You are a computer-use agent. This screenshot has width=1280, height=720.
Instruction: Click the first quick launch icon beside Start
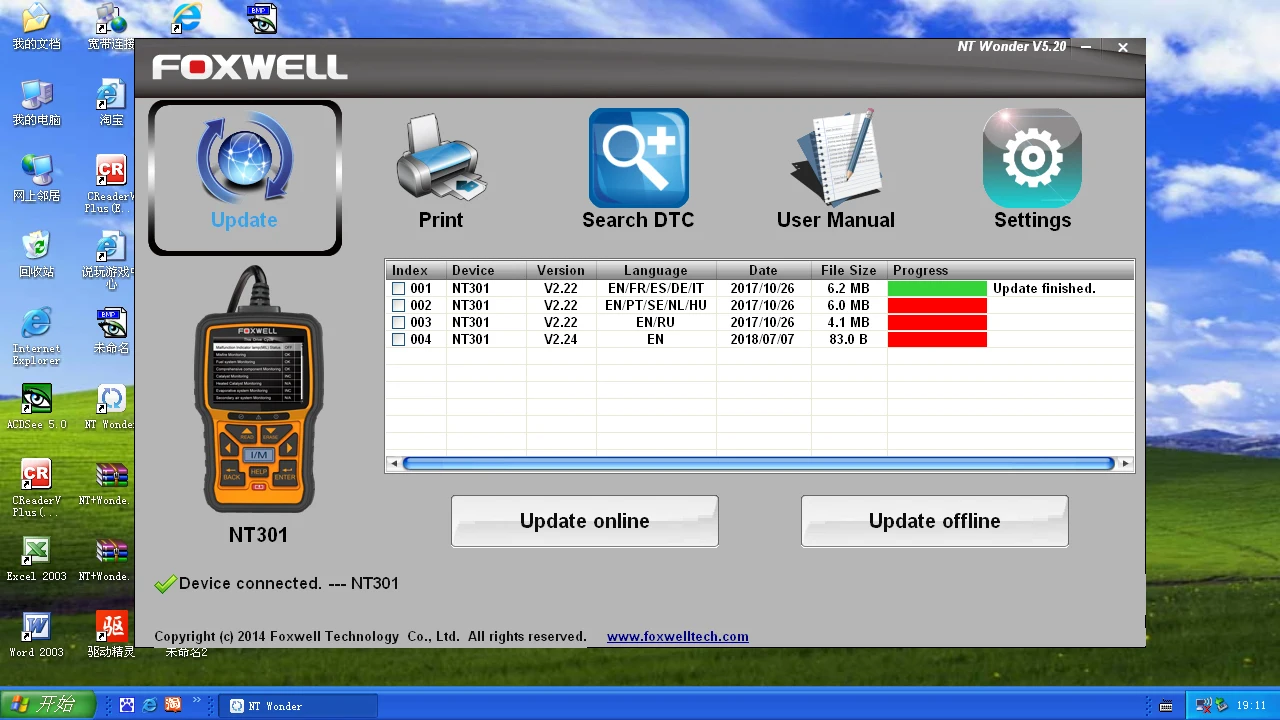tap(126, 705)
